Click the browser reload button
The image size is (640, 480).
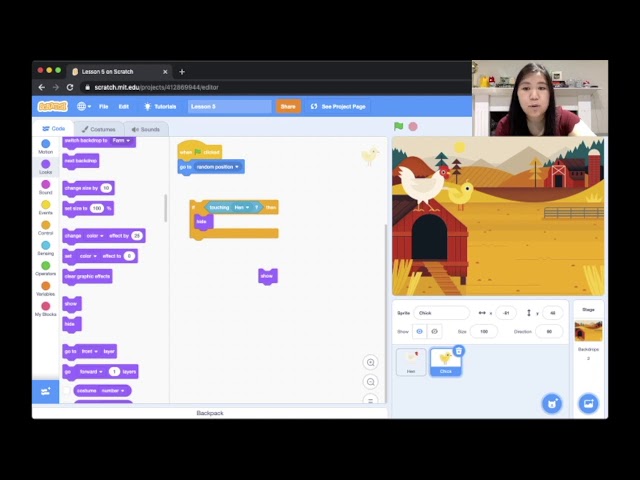pyautogui.click(x=70, y=87)
